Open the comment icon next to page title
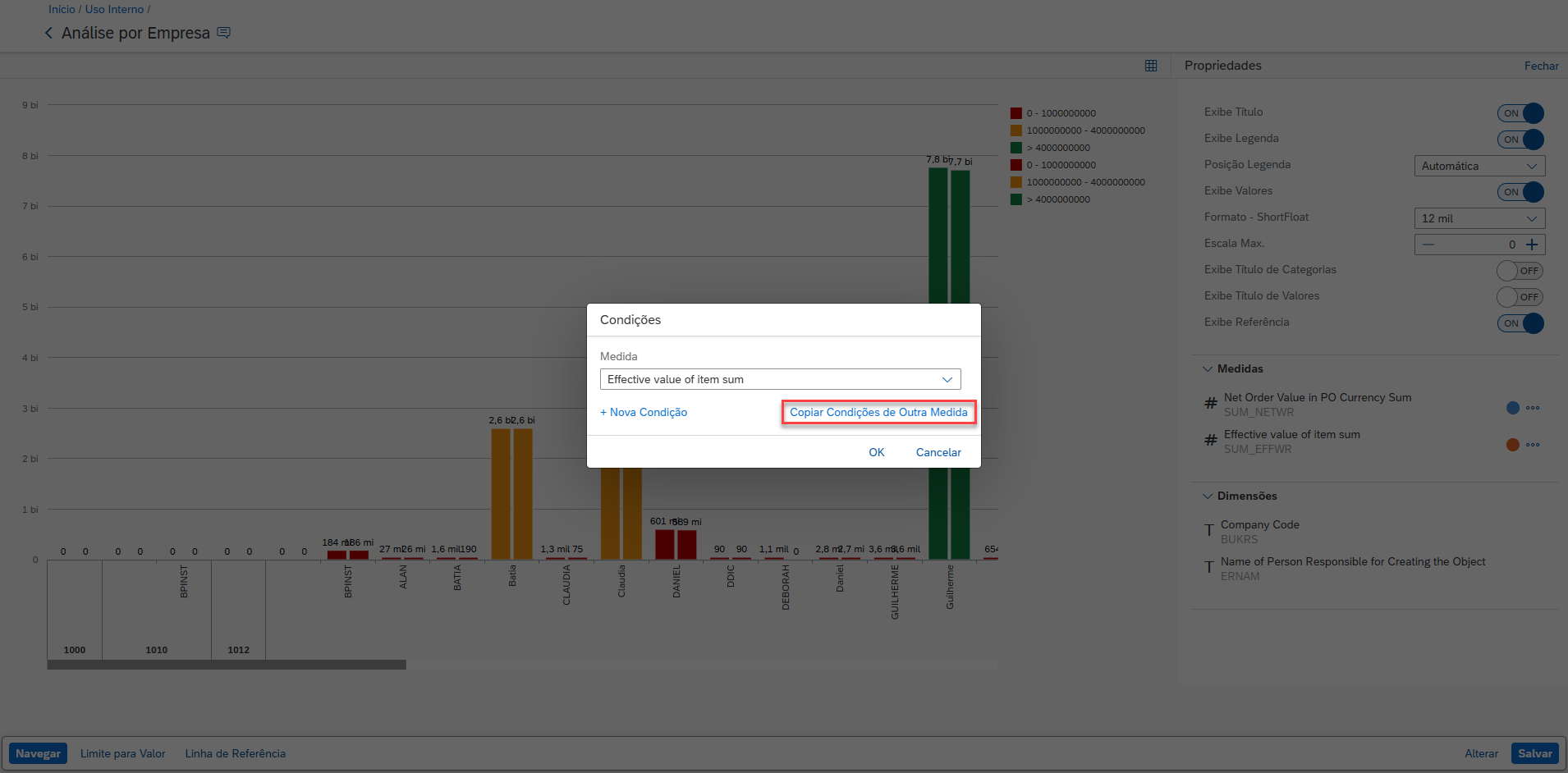Image resolution: width=1568 pixels, height=773 pixels. click(x=223, y=33)
